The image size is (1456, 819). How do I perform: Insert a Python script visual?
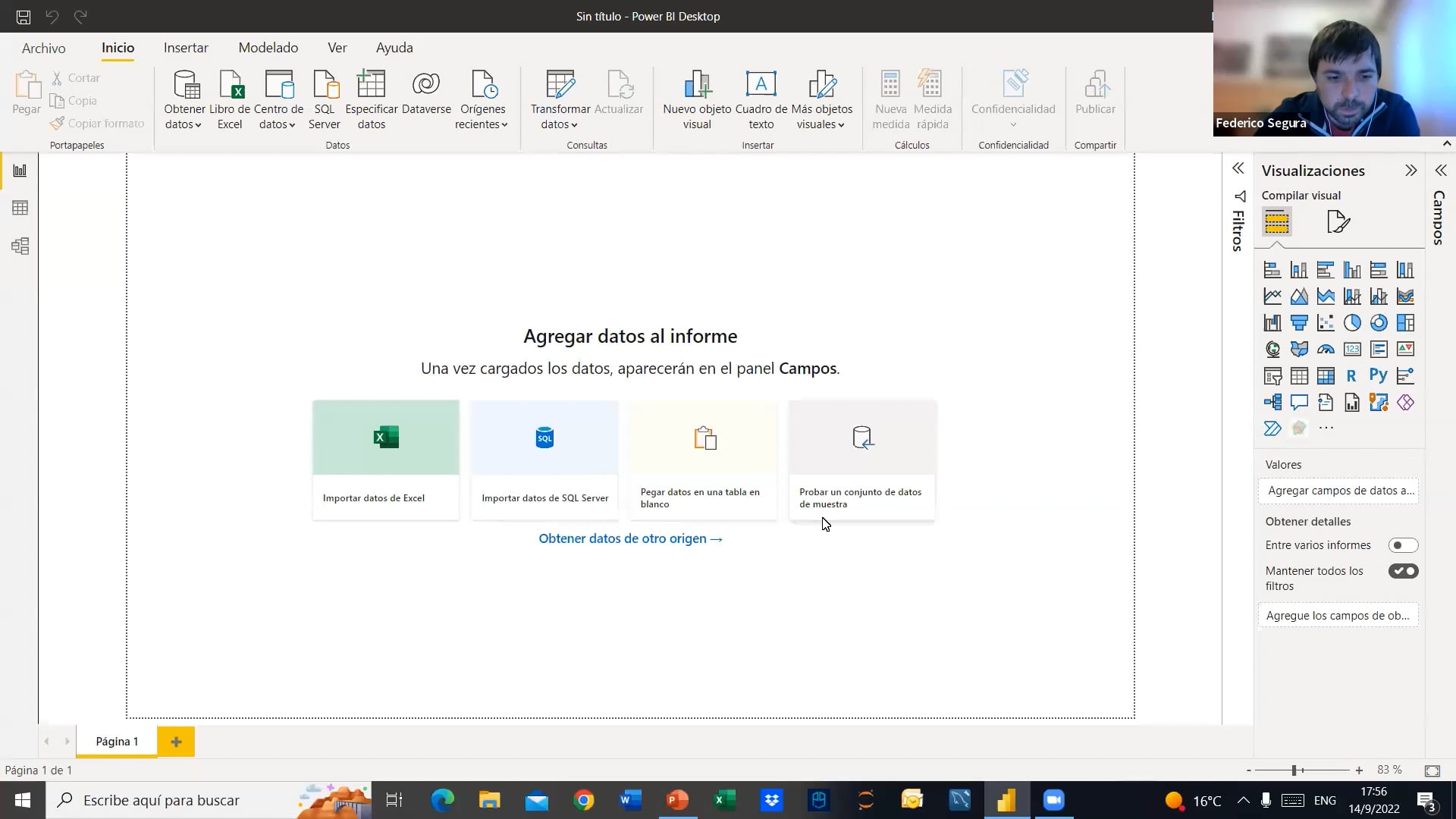coord(1378,375)
